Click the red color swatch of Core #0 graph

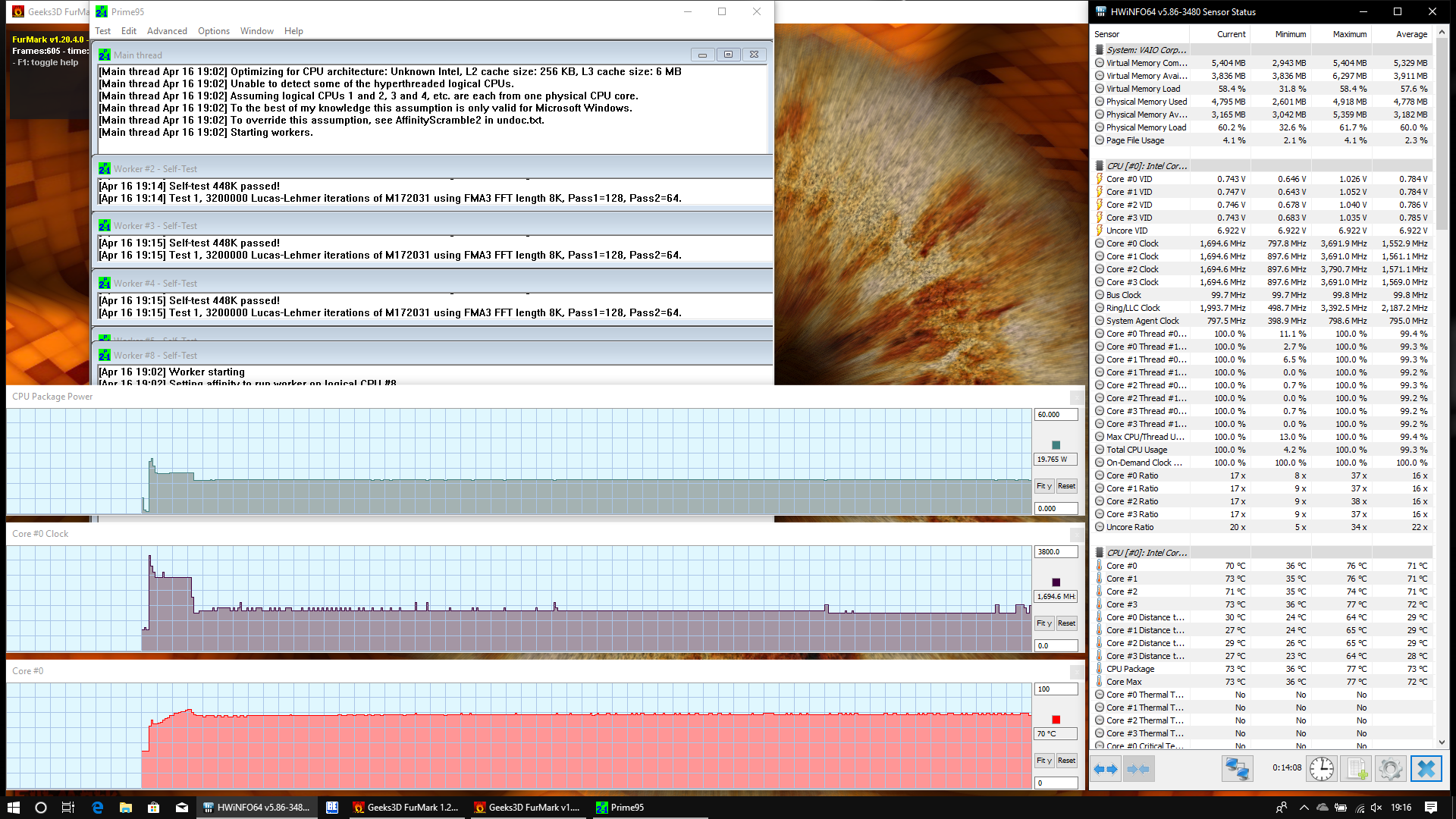(x=1056, y=720)
